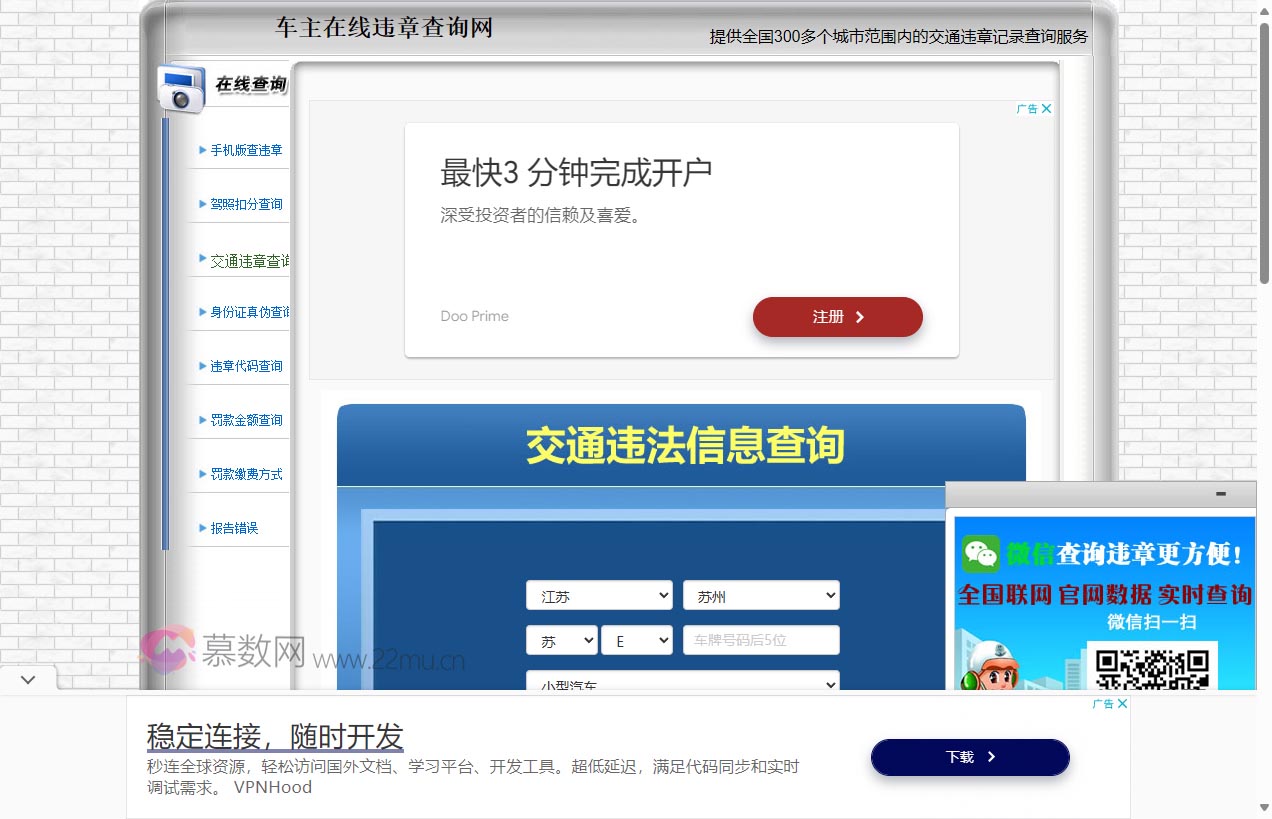Select 手机版查违章 in the sidebar

pos(245,150)
